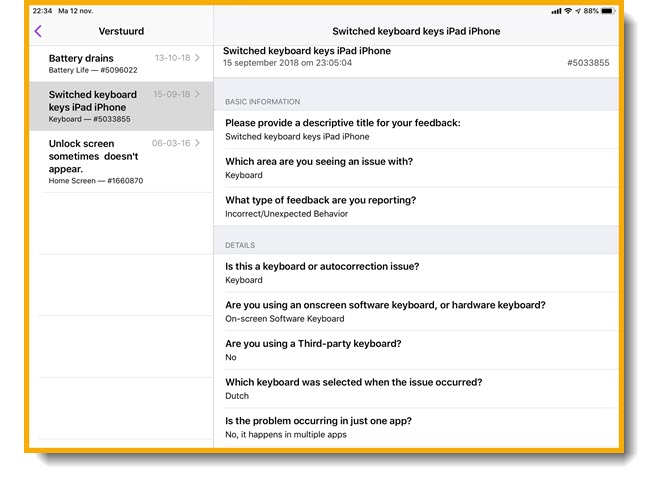Screen dimensions: 649x478
Task: Tap the 22:34 clock in status bar
Action: click(x=43, y=11)
